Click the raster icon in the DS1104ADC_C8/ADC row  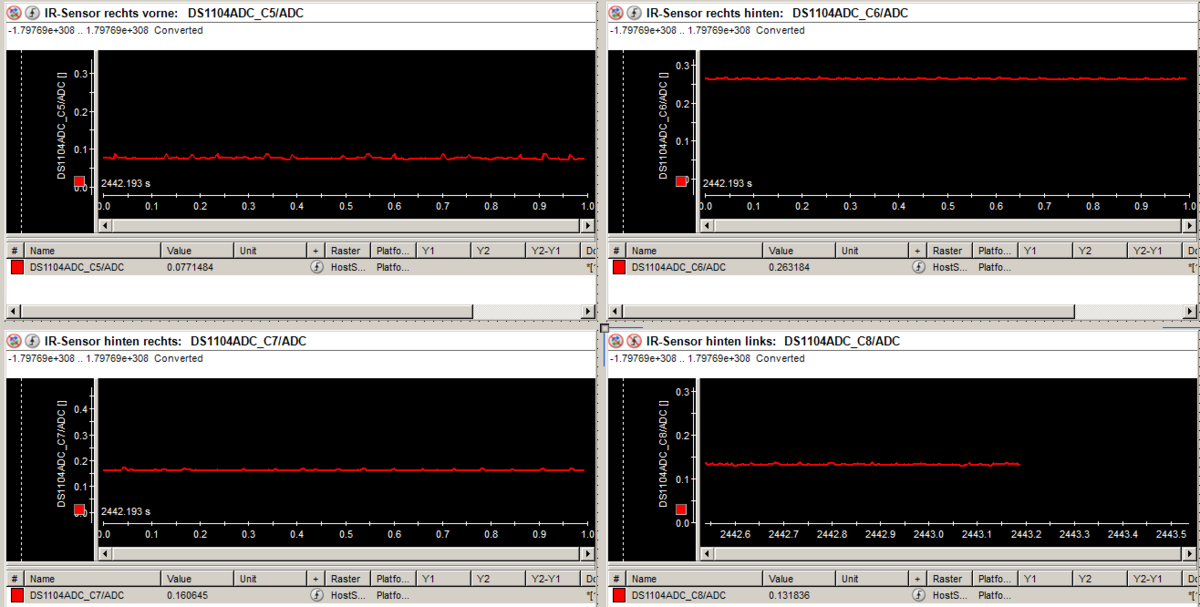[x=918, y=595]
